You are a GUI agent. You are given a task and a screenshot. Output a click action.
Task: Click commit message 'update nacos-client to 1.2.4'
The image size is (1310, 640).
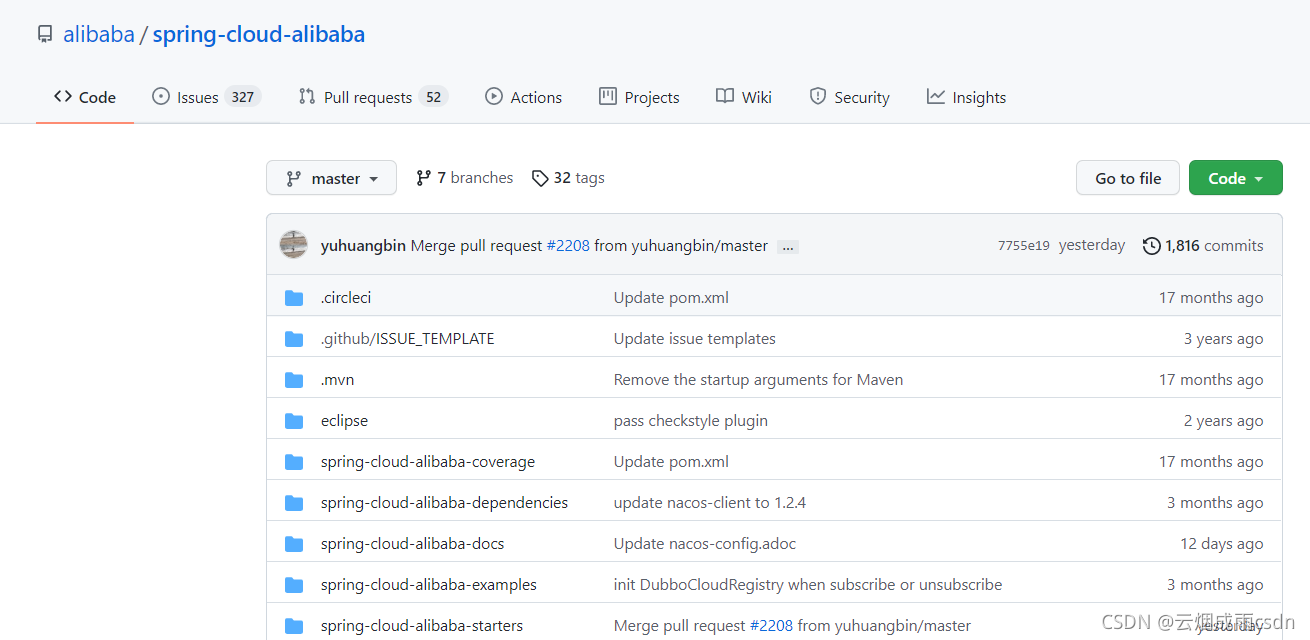pyautogui.click(x=710, y=503)
